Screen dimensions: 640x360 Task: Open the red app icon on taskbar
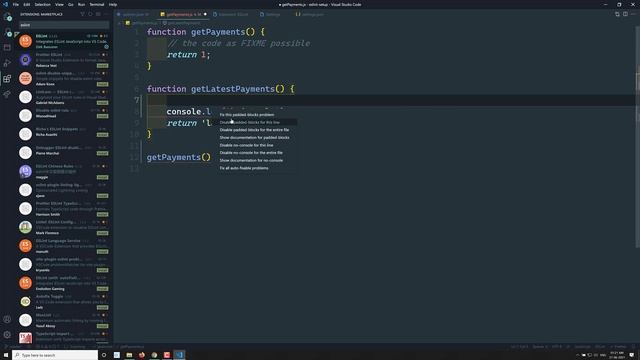167,355
